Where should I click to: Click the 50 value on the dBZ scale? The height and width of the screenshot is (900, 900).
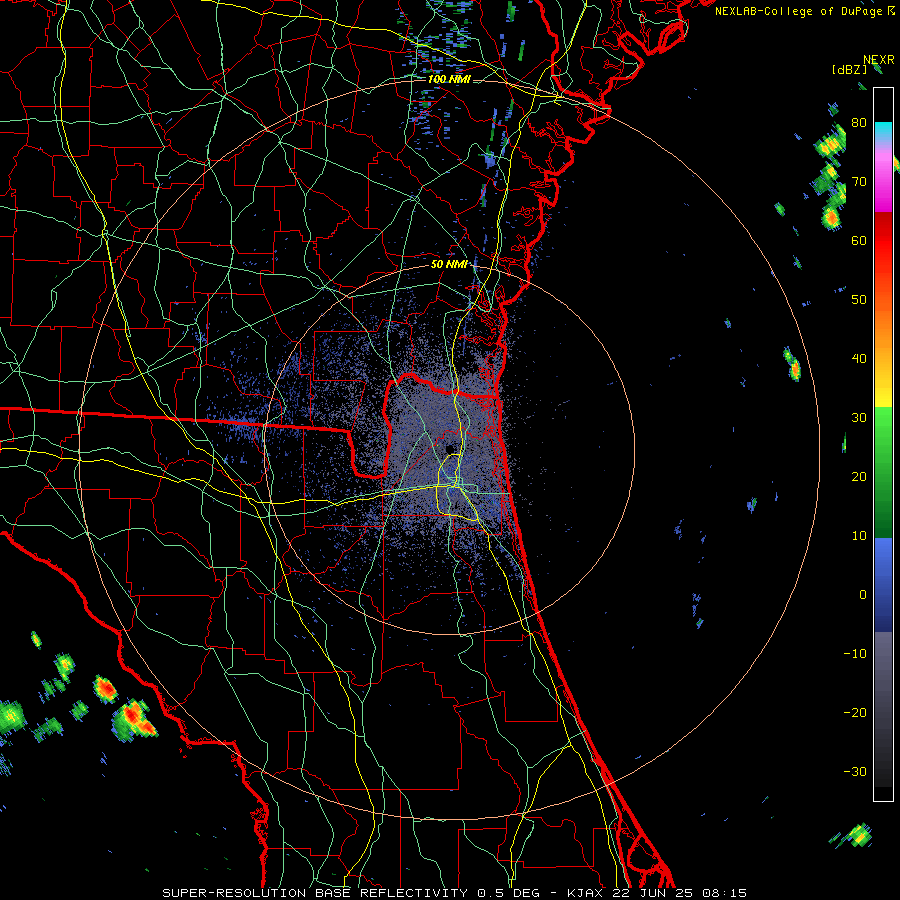(x=859, y=300)
